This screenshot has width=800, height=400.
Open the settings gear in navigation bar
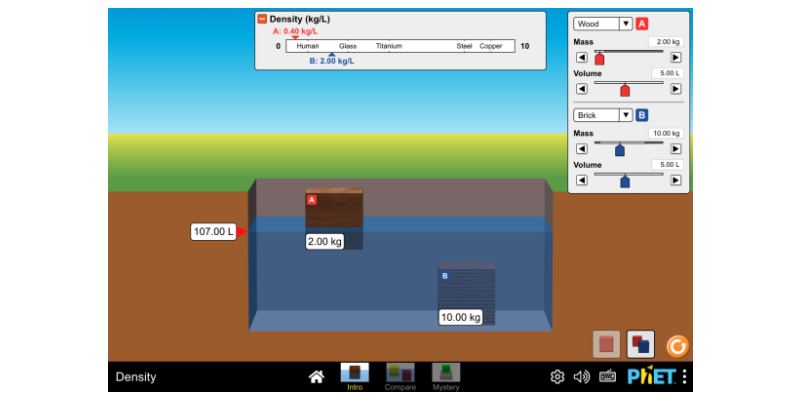(x=557, y=377)
